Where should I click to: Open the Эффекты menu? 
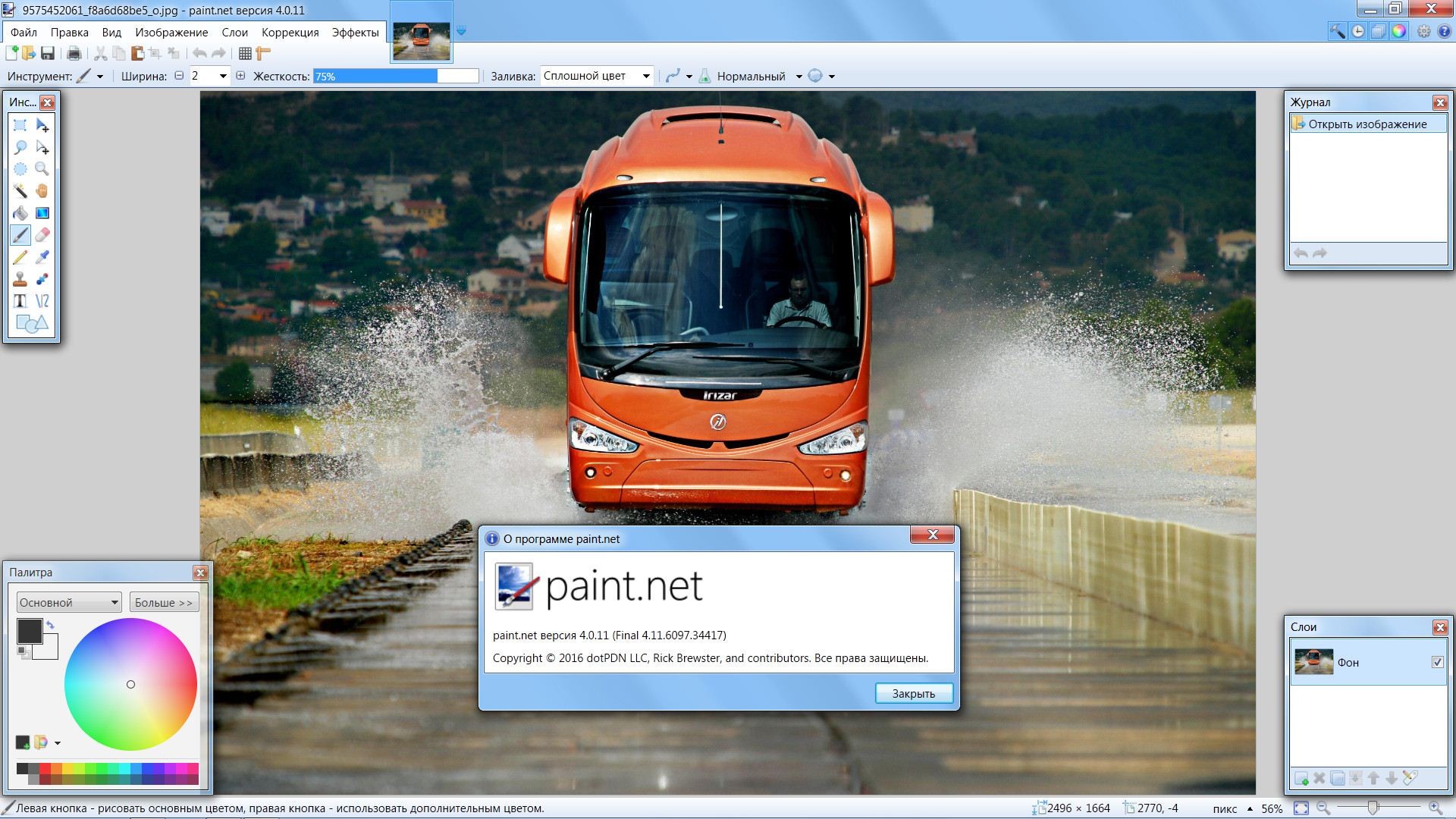click(355, 33)
